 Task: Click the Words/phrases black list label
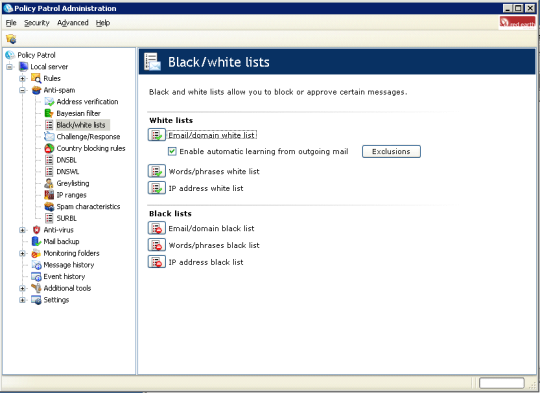pos(214,245)
